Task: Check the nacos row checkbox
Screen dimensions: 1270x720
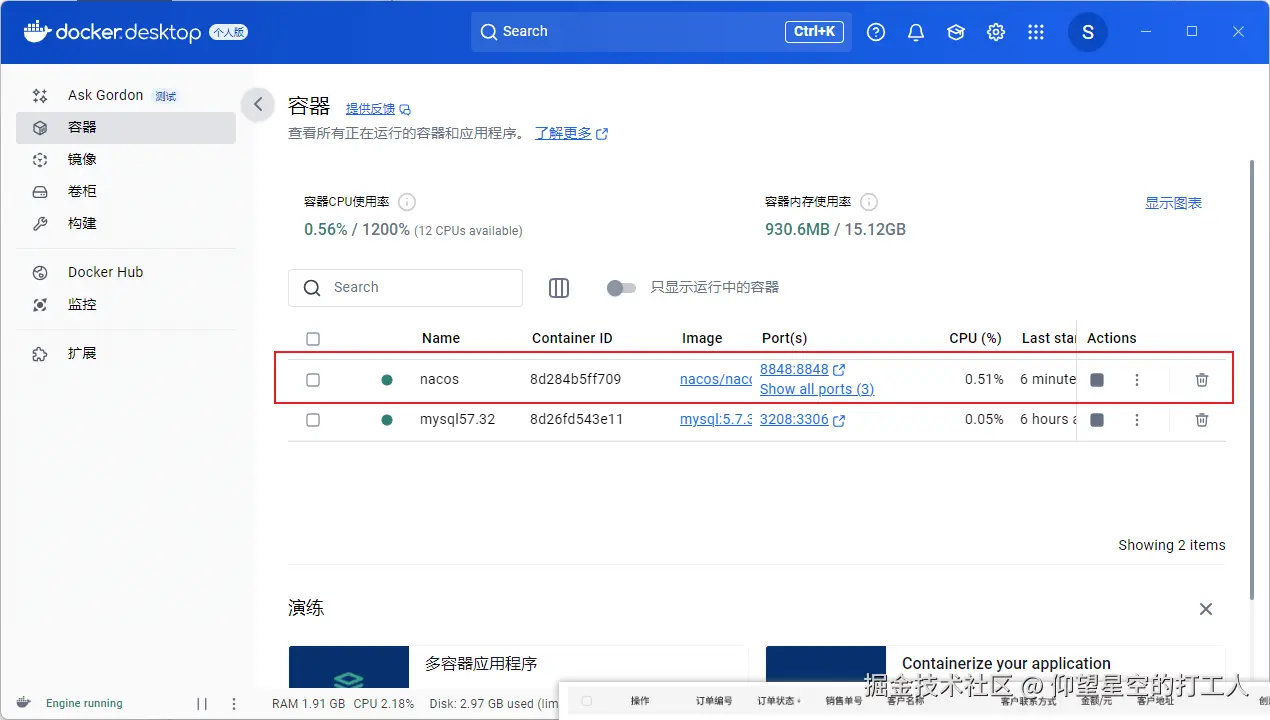Action: click(313, 380)
